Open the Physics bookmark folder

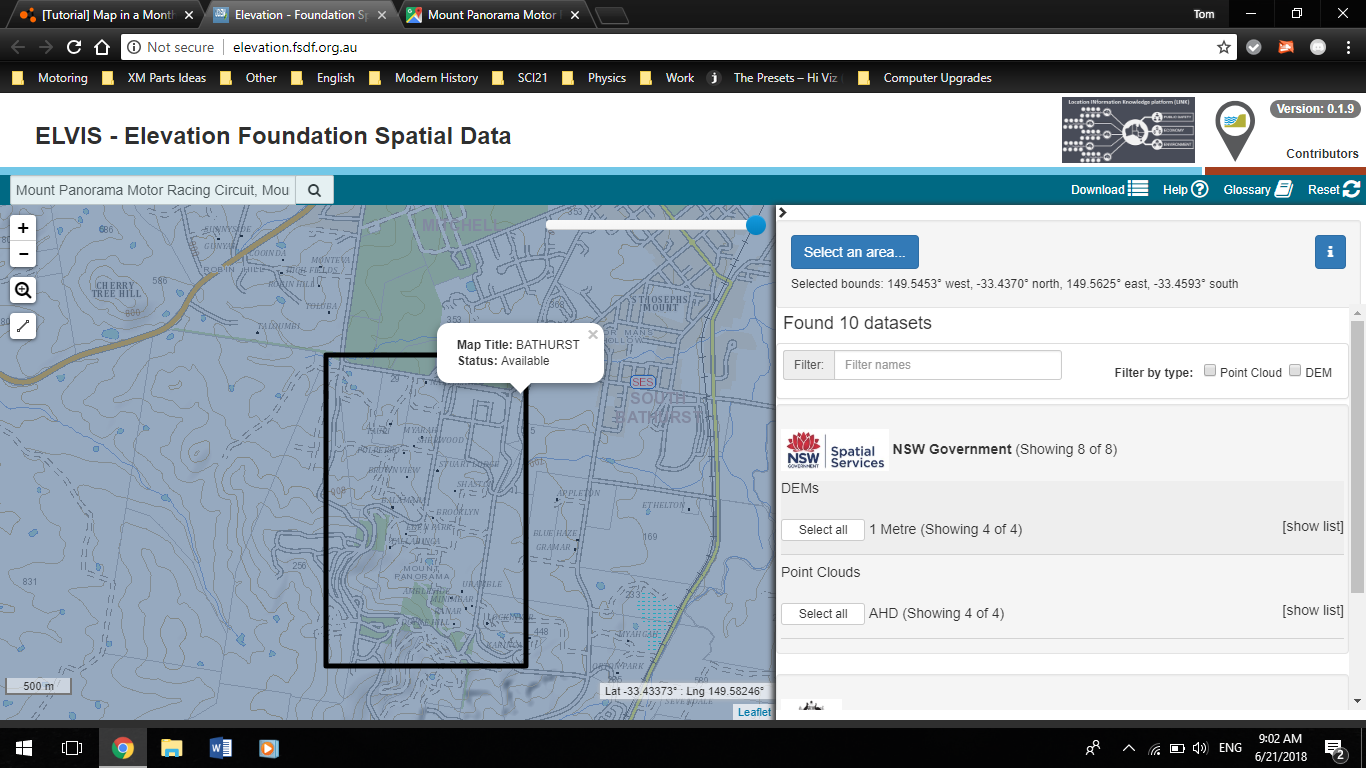595,78
